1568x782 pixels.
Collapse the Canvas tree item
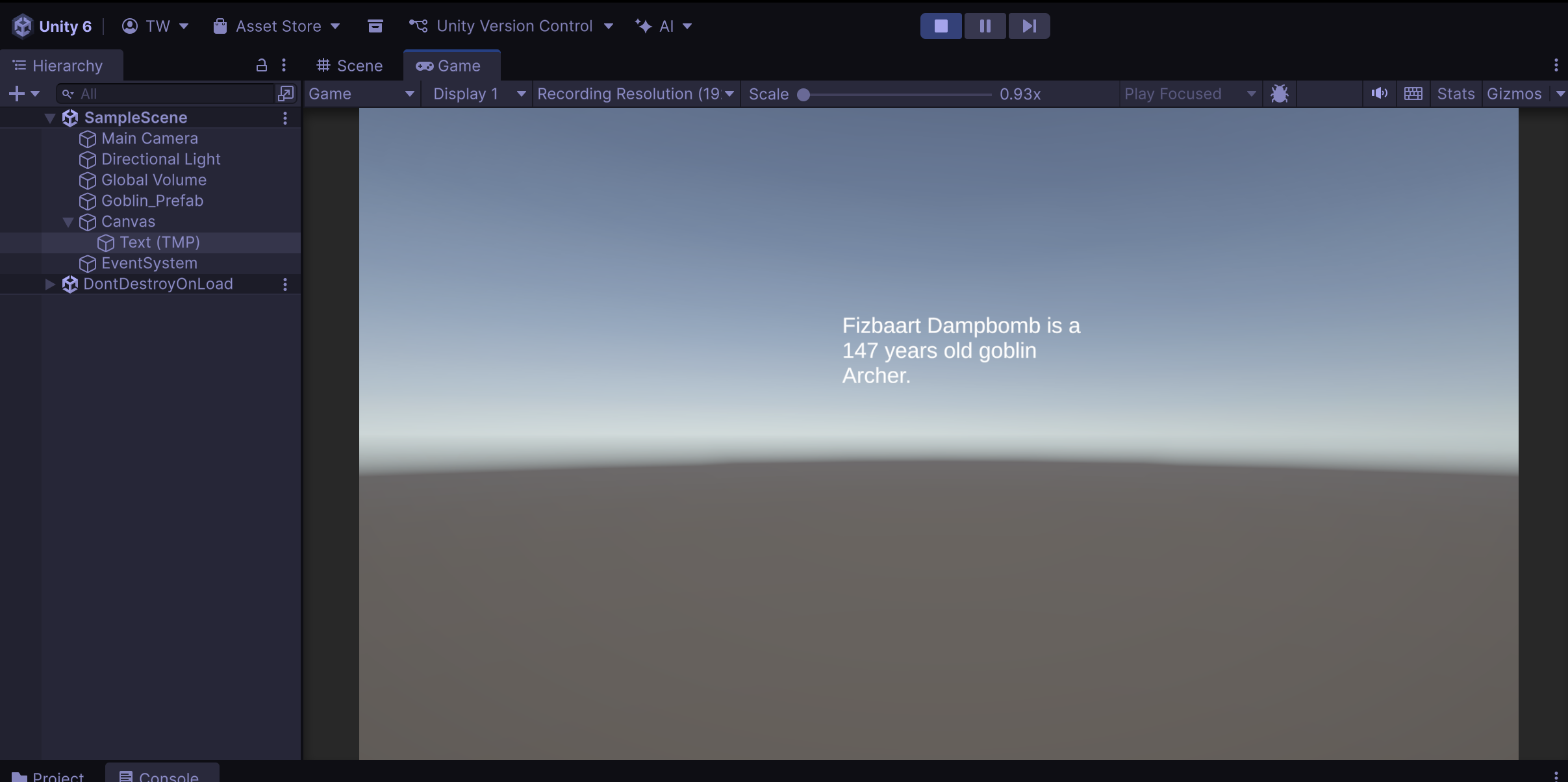68,221
